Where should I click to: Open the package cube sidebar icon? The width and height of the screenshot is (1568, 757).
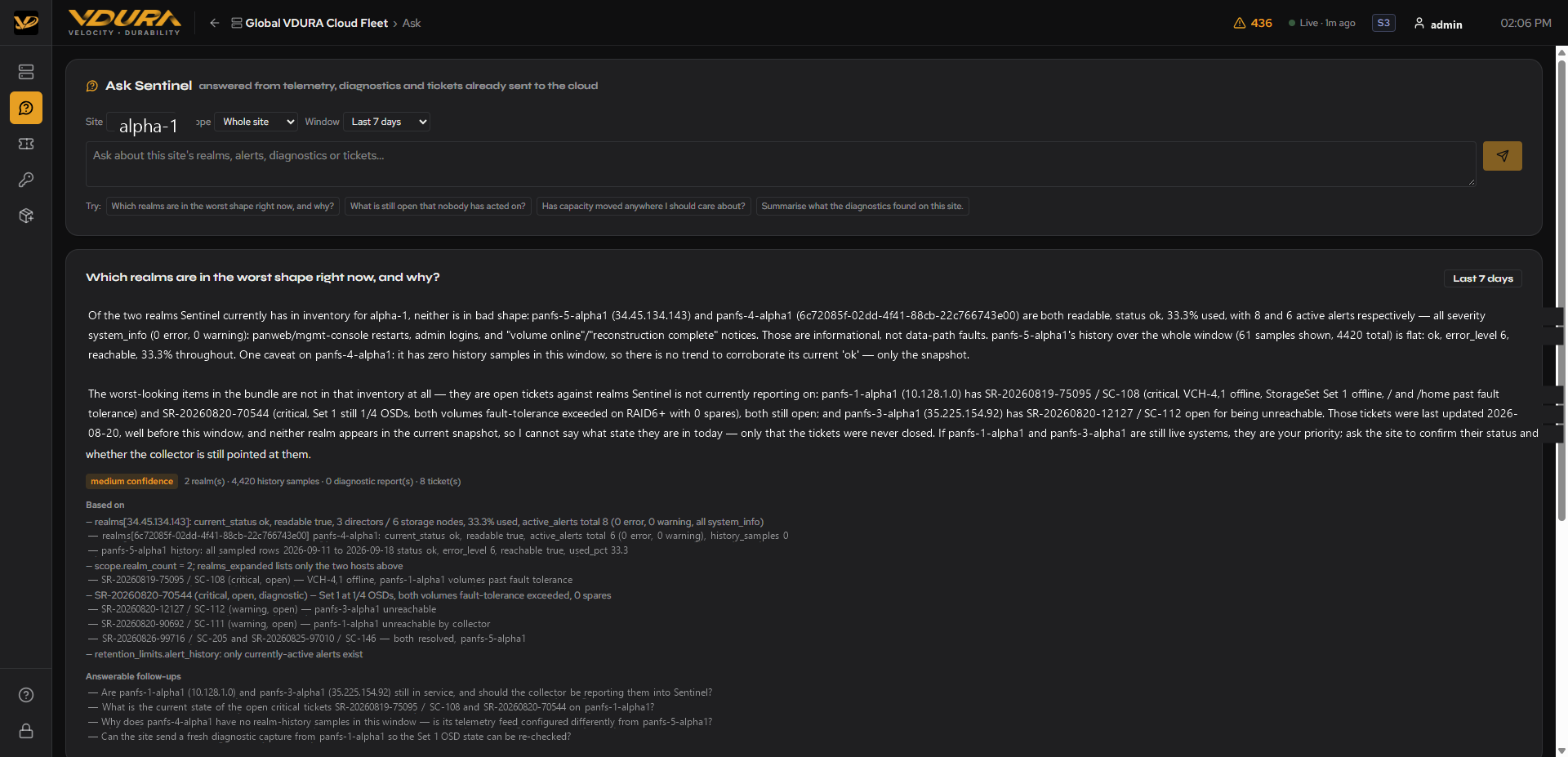pyautogui.click(x=26, y=216)
